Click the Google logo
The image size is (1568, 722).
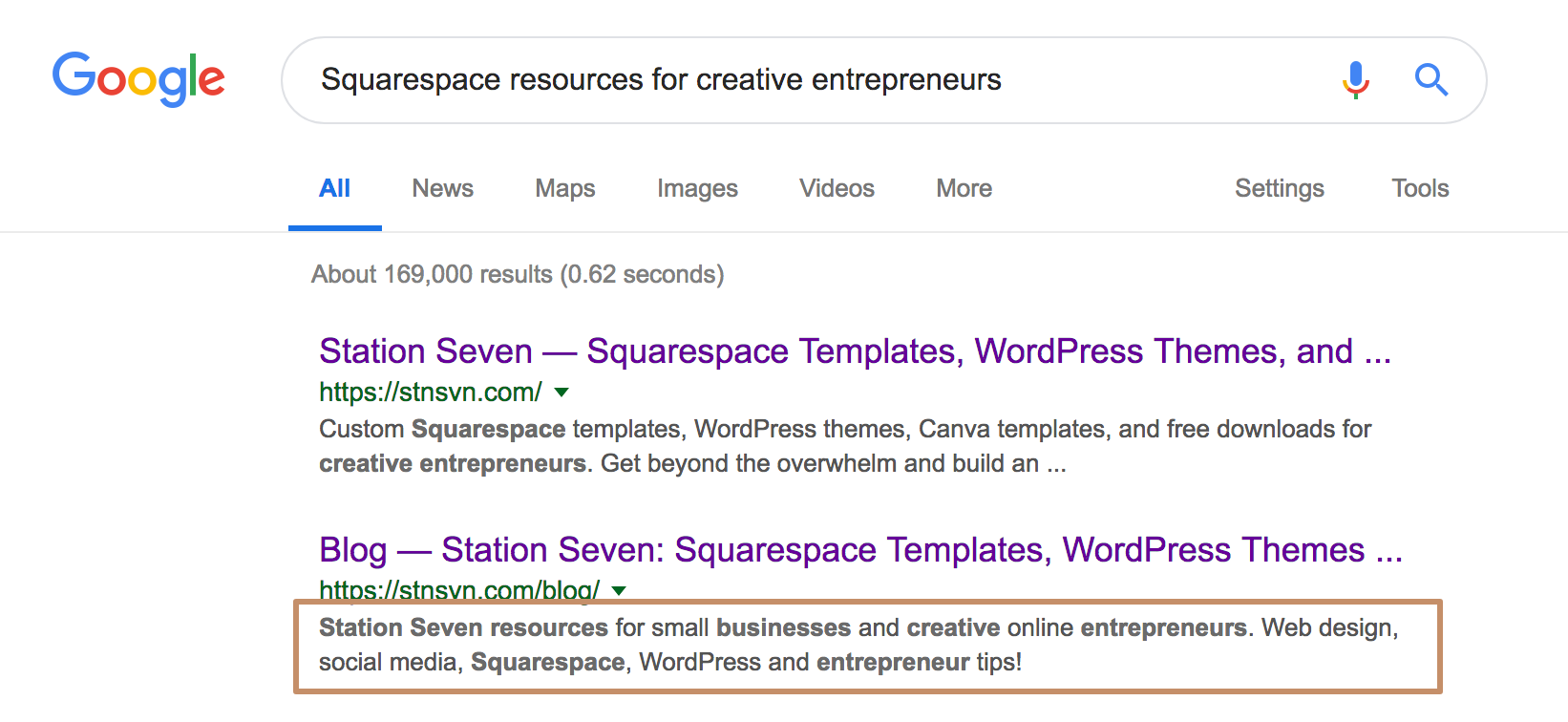point(138,78)
